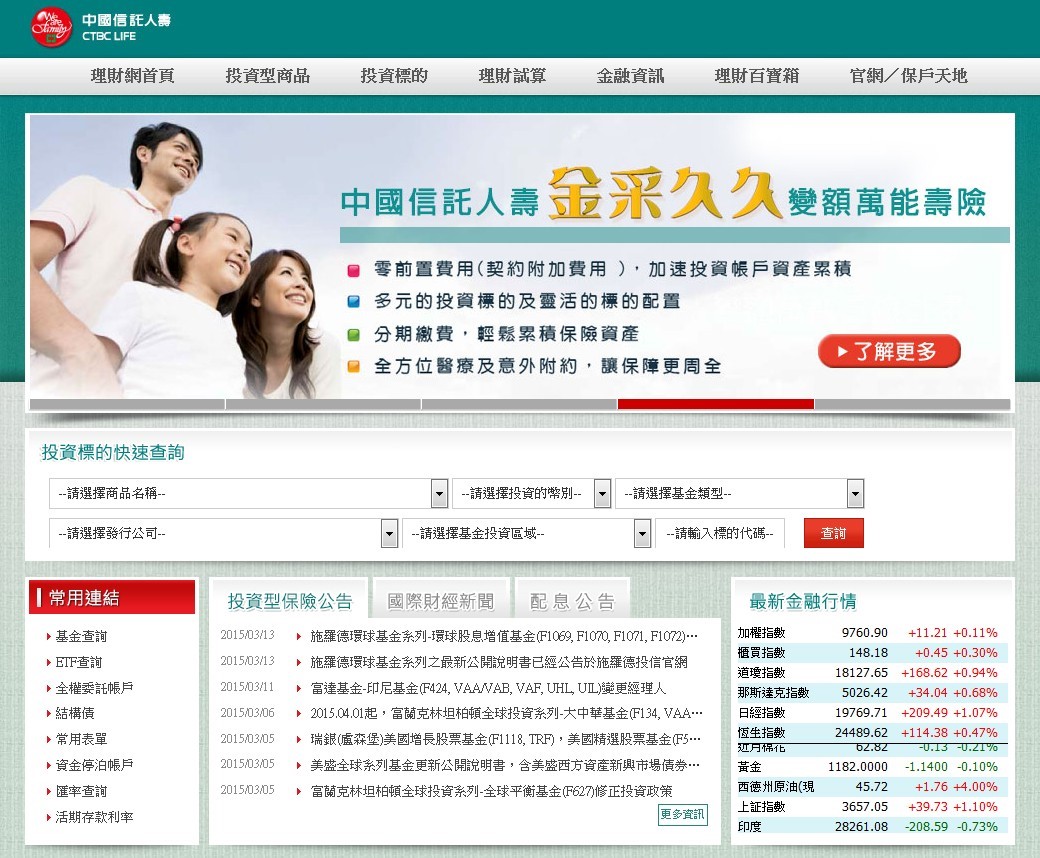Focus the 請輸入標的代碼 input field
Viewport: 1040px width, 858px height.
720,533
